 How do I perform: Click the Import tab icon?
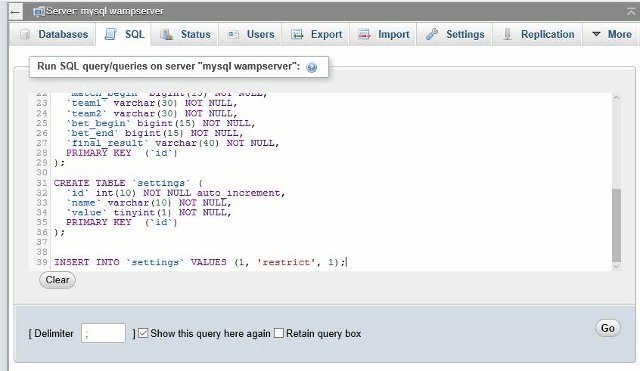tap(364, 34)
